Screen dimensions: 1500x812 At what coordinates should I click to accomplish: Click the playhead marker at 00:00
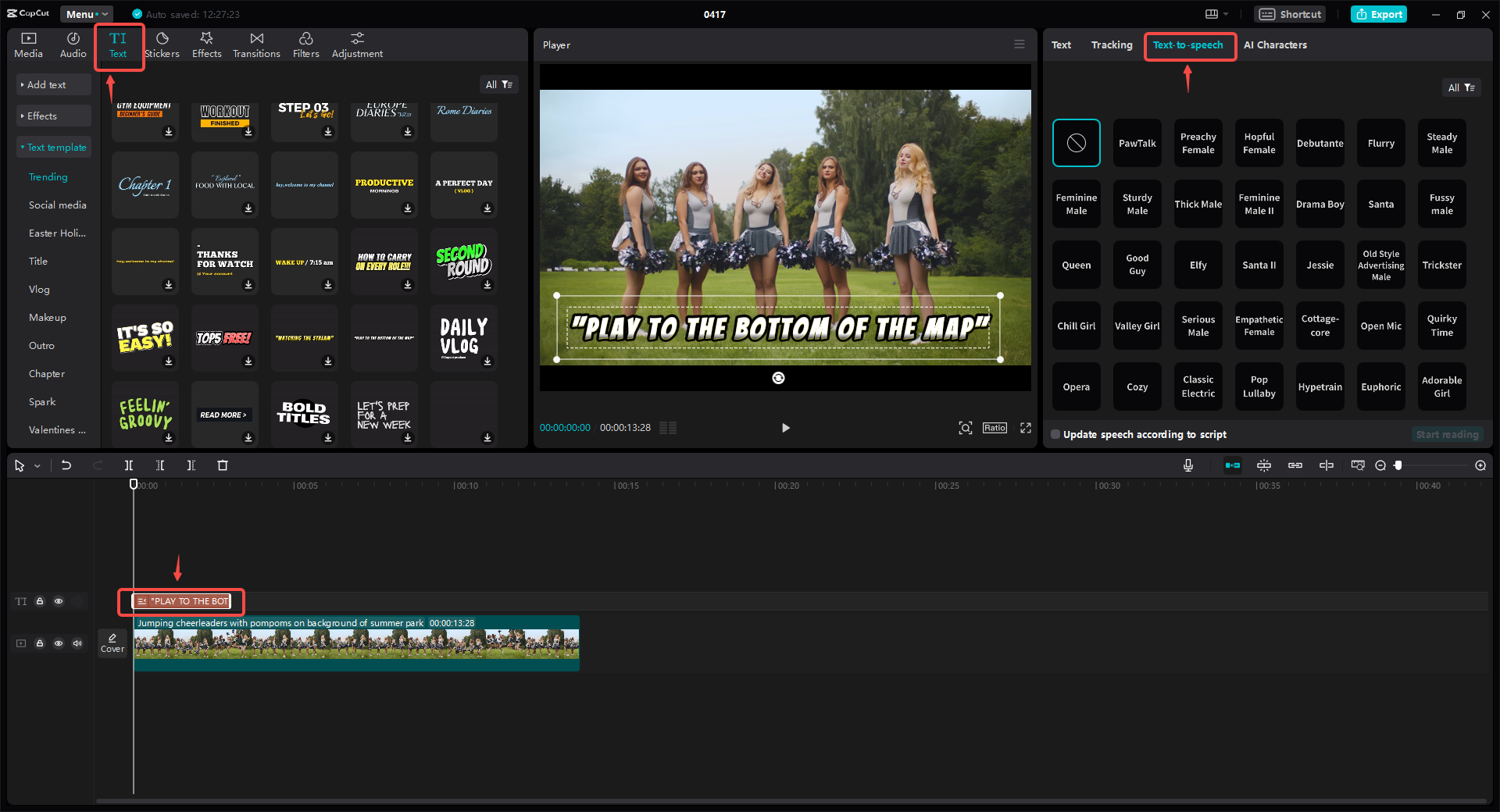(134, 484)
